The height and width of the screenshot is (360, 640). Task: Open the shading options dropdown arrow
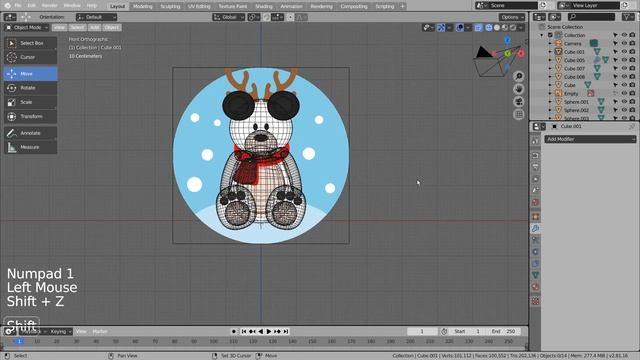pos(521,28)
